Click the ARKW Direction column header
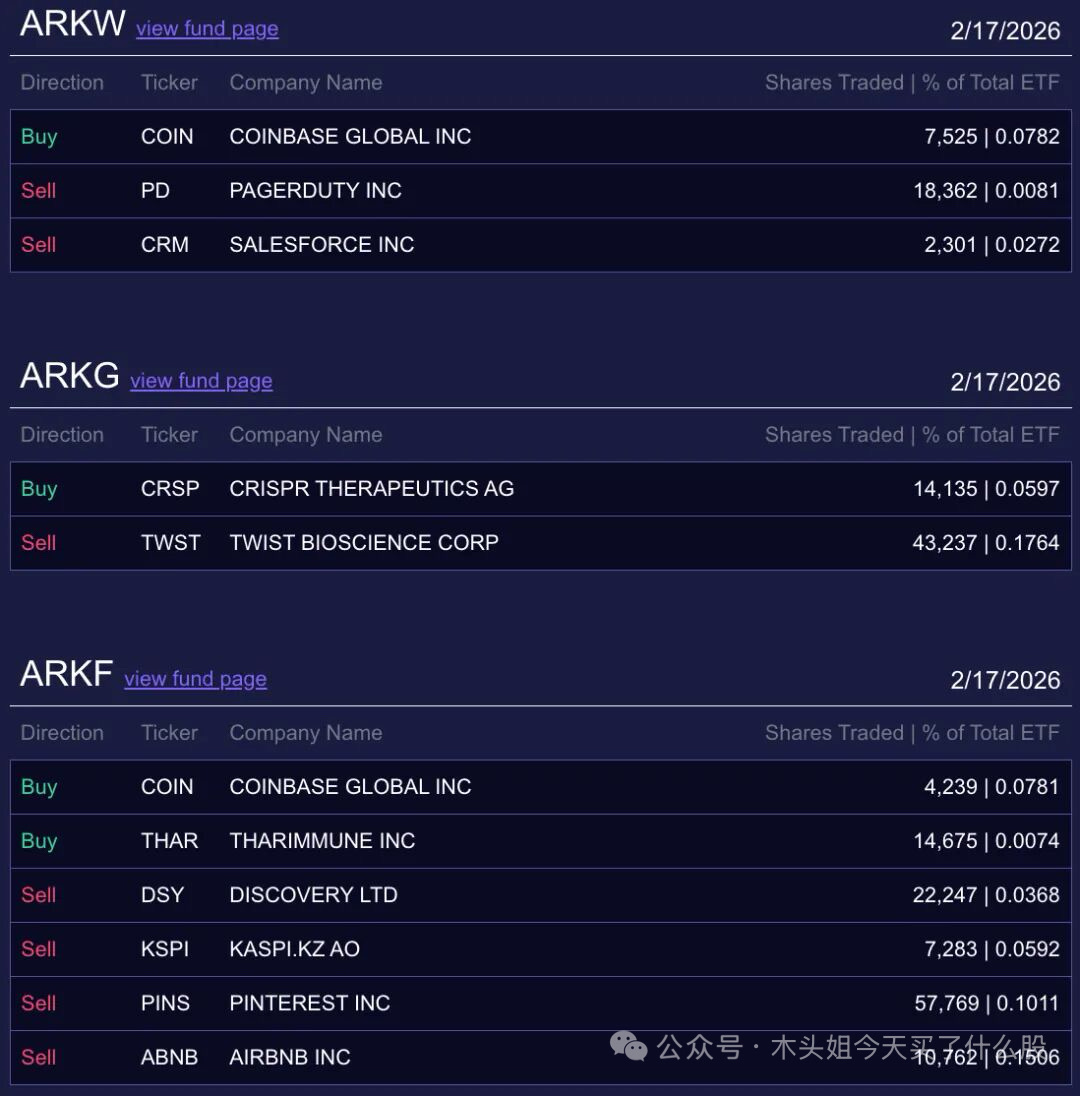The width and height of the screenshot is (1080, 1096). [62, 82]
